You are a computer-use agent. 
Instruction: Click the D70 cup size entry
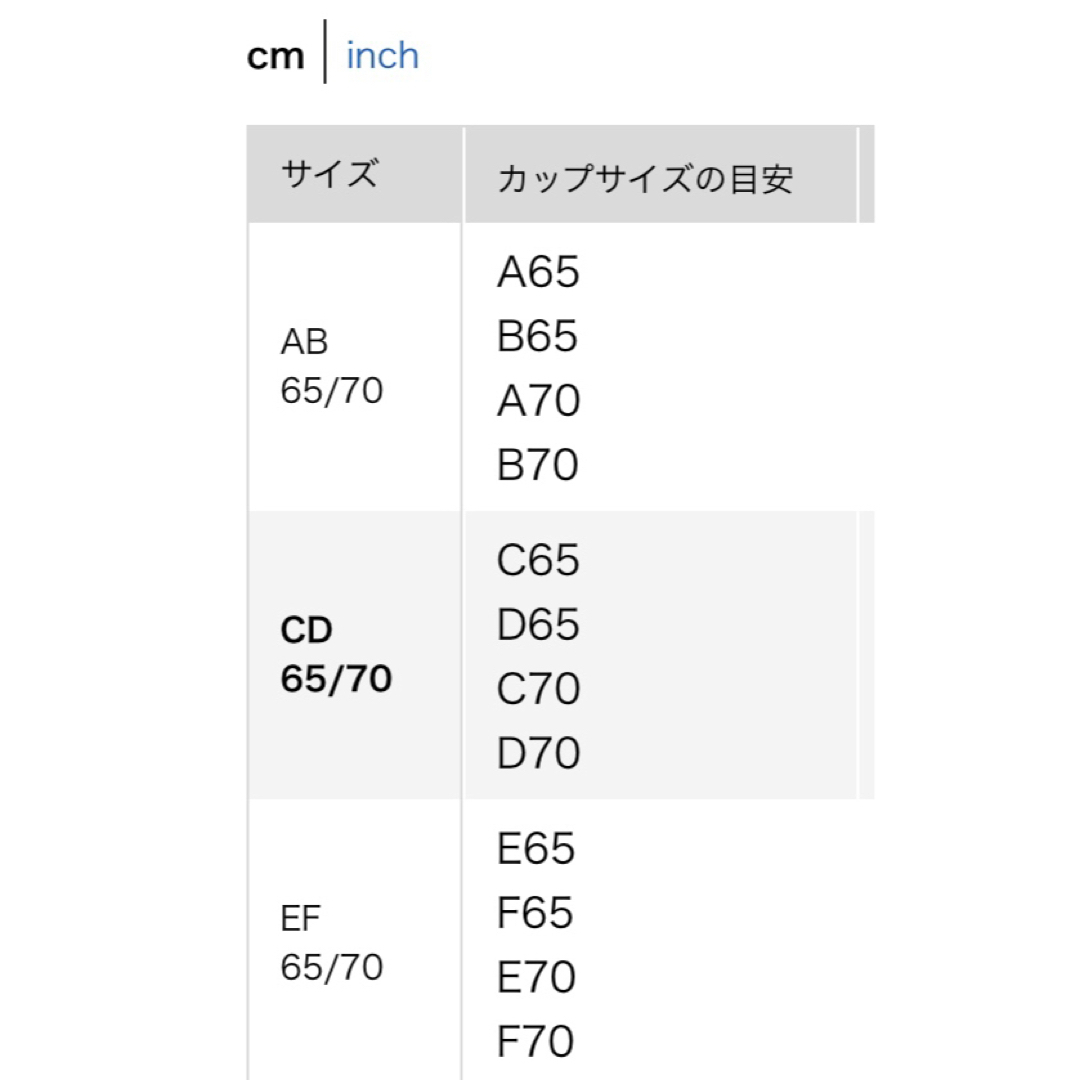point(539,752)
